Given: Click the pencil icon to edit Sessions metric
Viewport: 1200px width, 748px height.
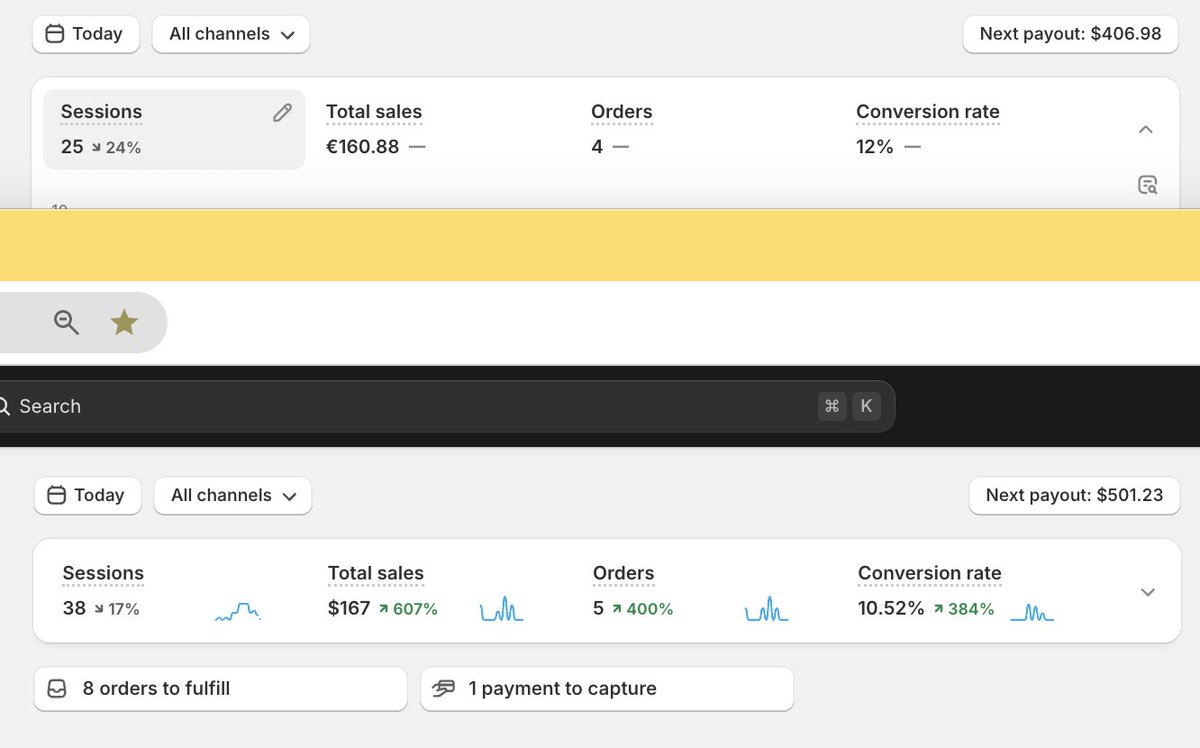Looking at the screenshot, I should pyautogui.click(x=281, y=112).
